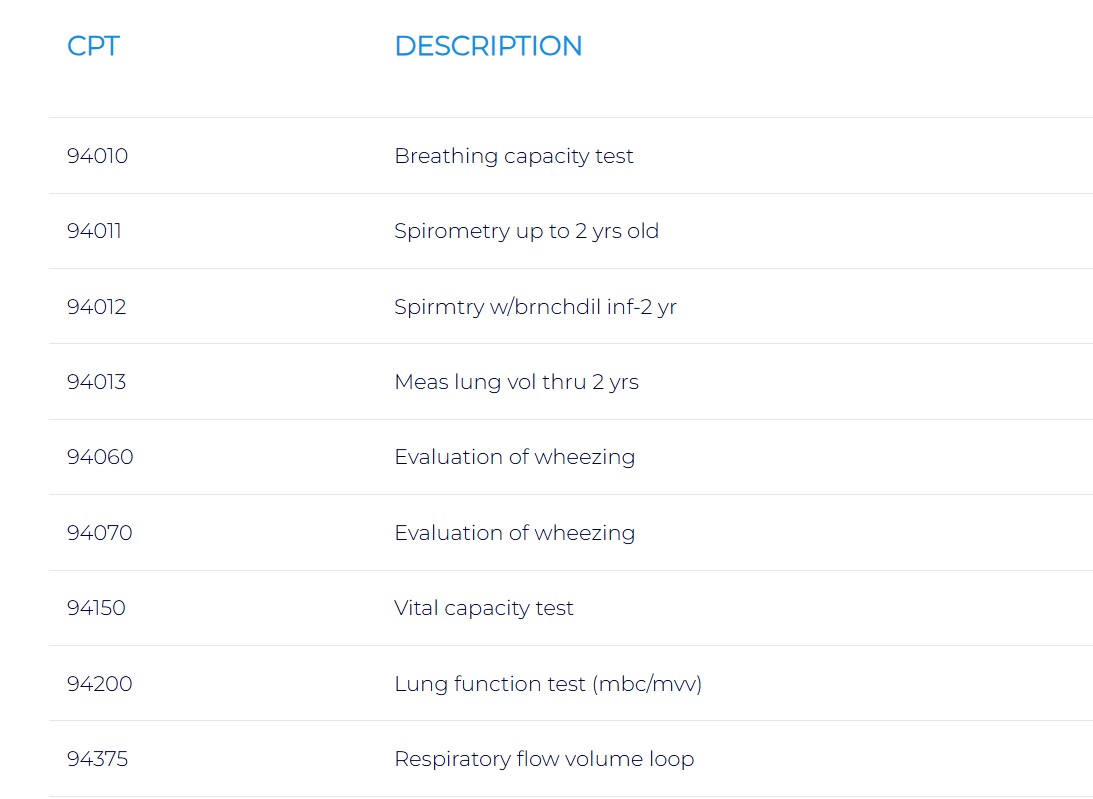Screen dimensions: 1093x799
Task: Click Spirometry up to 2 yrs old
Action: (526, 231)
